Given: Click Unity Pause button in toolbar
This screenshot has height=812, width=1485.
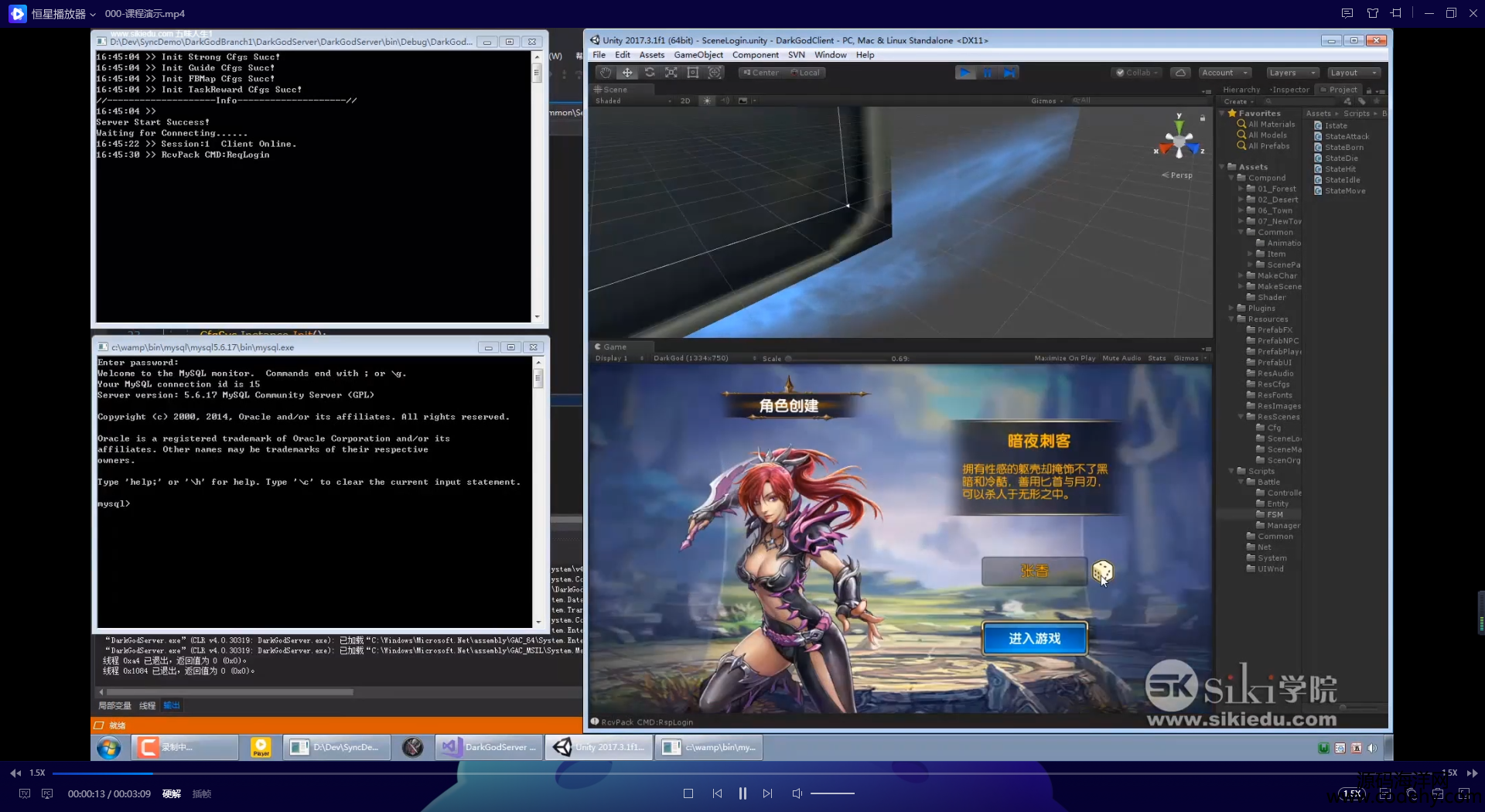Looking at the screenshot, I should tap(988, 73).
